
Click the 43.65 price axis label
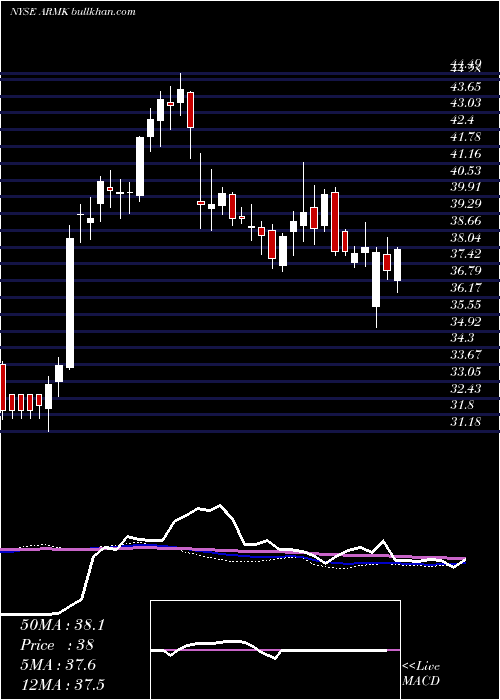click(465, 86)
